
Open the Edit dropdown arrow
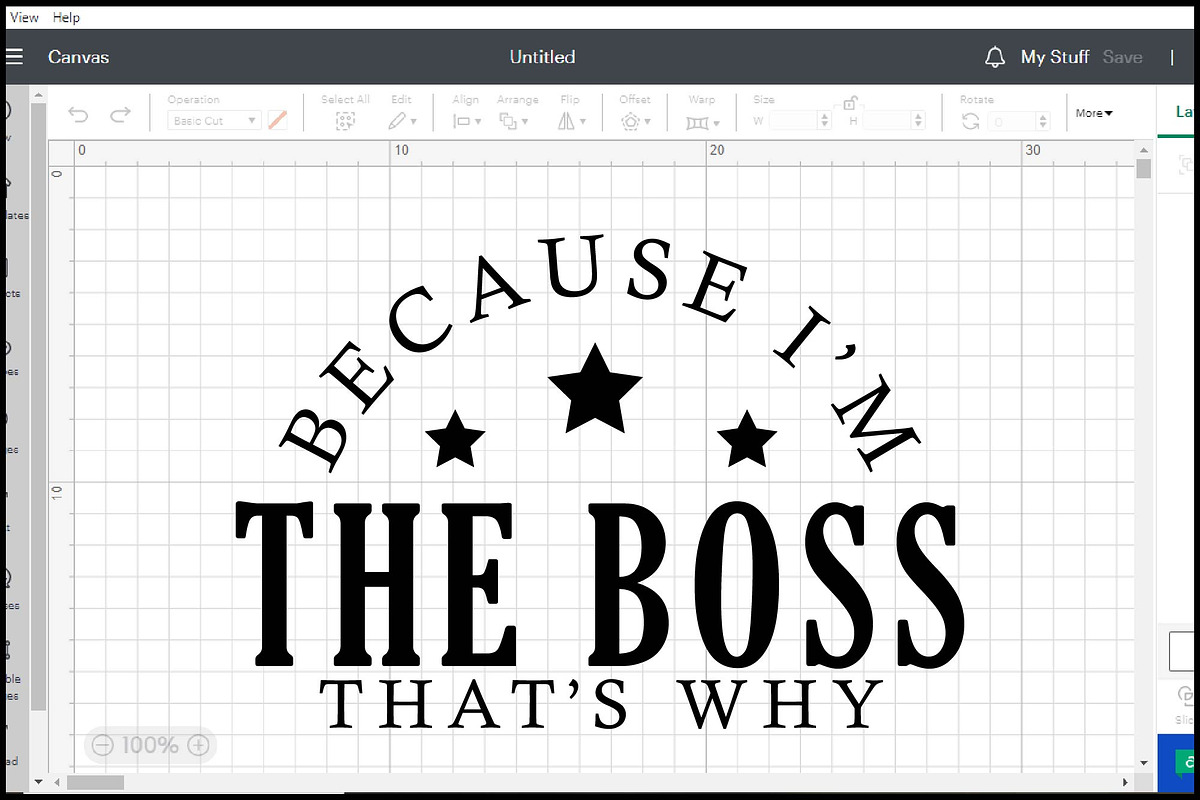415,122
